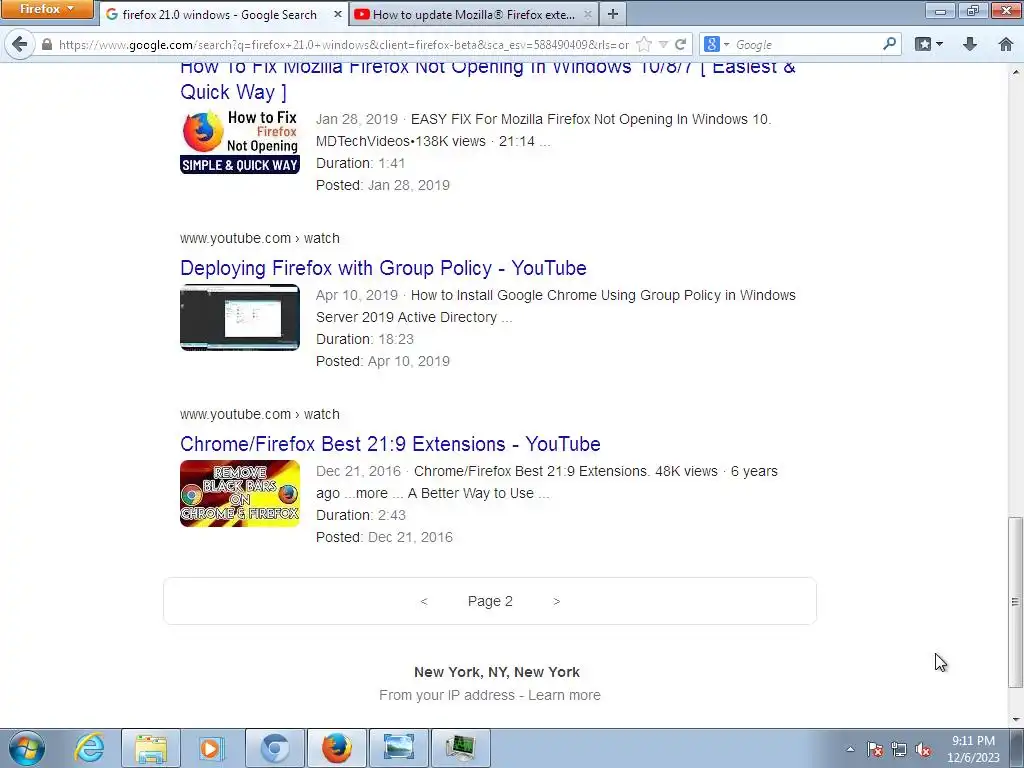Open the system monitor taskbar icon
Image resolution: width=1024 pixels, height=768 pixels.
[x=460, y=748]
